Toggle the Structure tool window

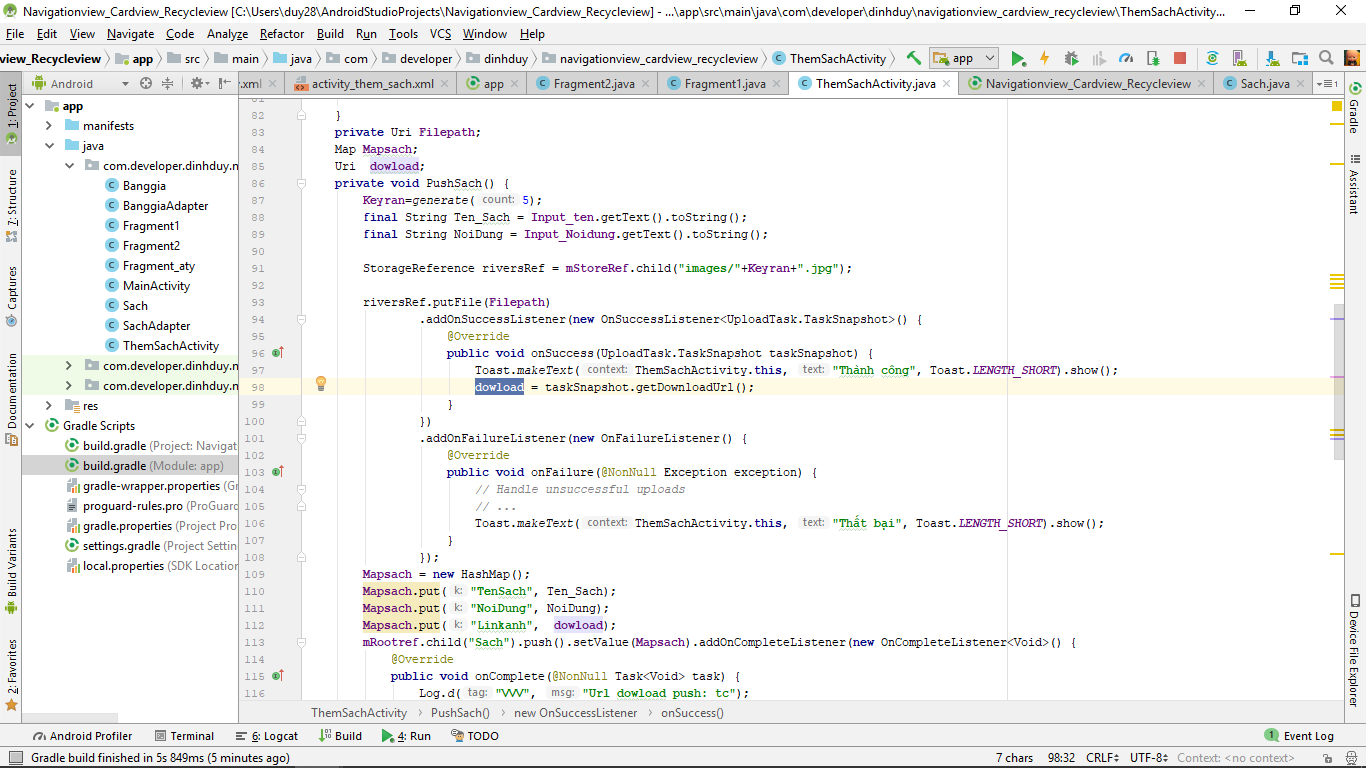pos(12,205)
